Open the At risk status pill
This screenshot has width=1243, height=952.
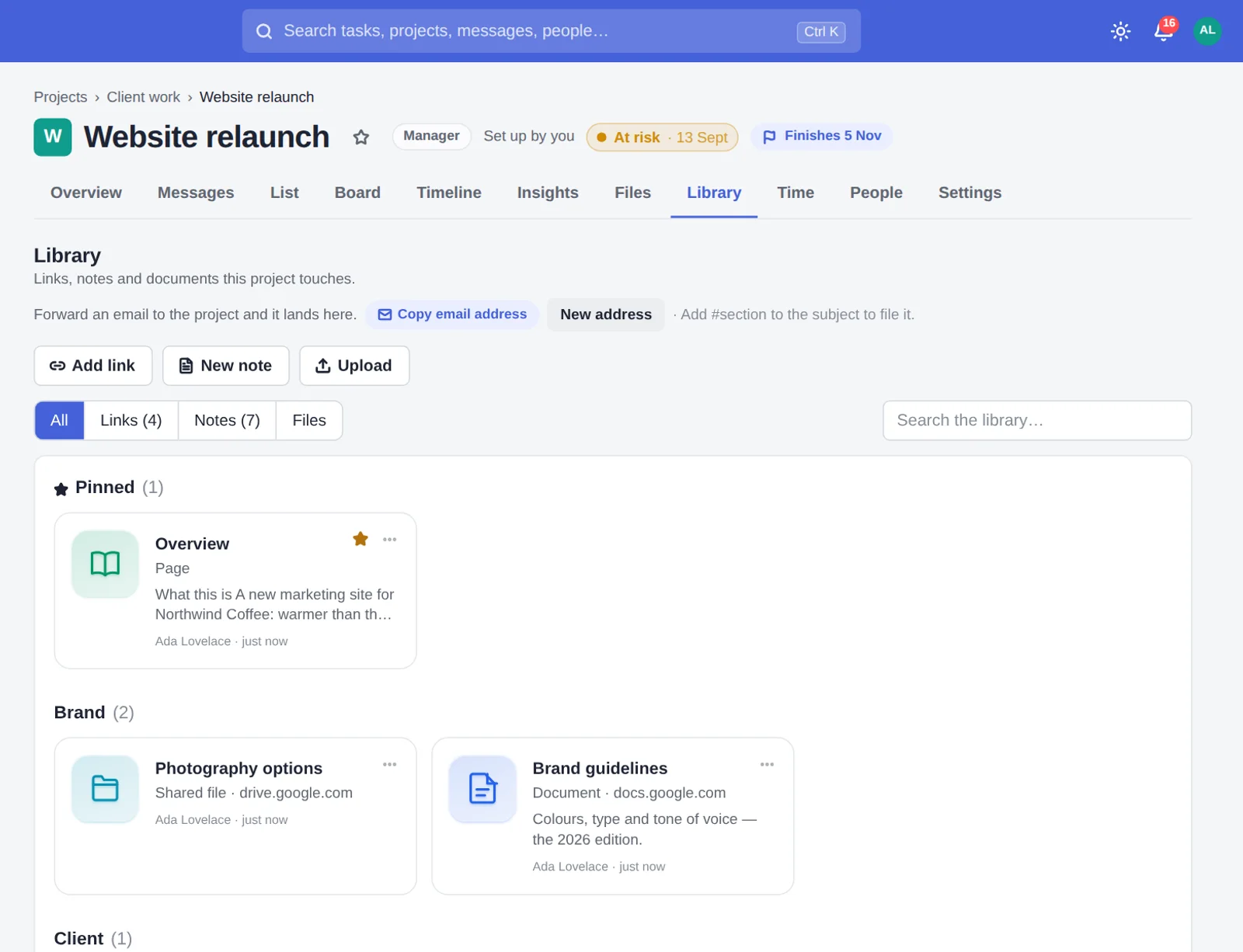coord(662,137)
